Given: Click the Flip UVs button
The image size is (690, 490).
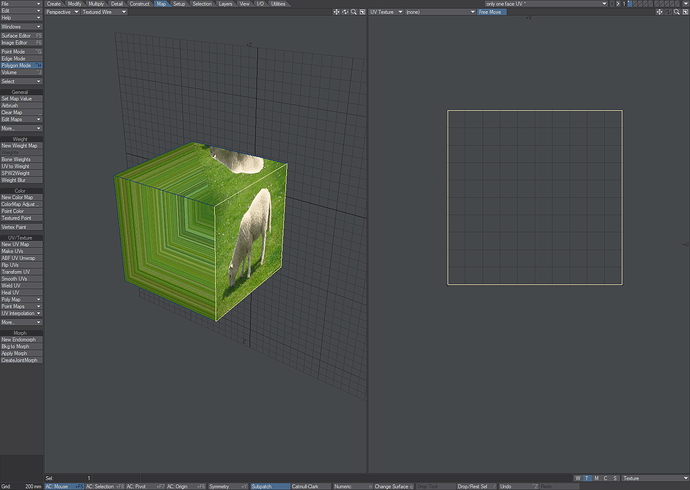Looking at the screenshot, I should [21, 265].
